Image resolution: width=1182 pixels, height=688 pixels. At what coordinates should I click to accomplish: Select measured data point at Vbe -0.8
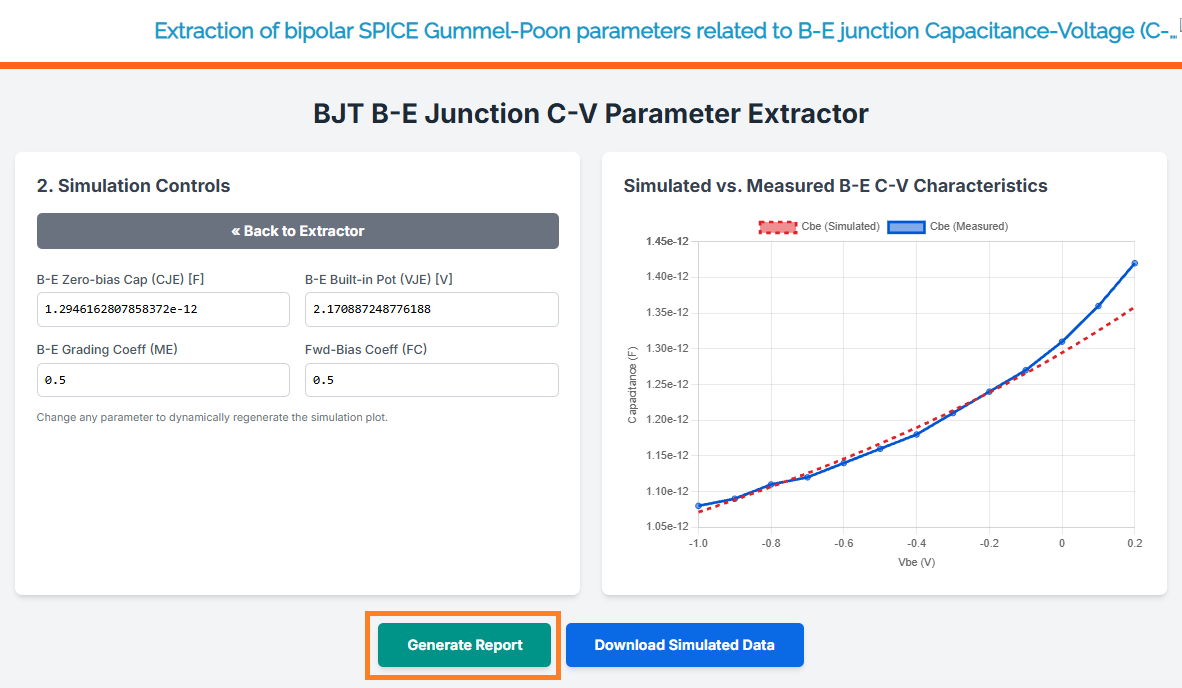pyautogui.click(x=771, y=485)
